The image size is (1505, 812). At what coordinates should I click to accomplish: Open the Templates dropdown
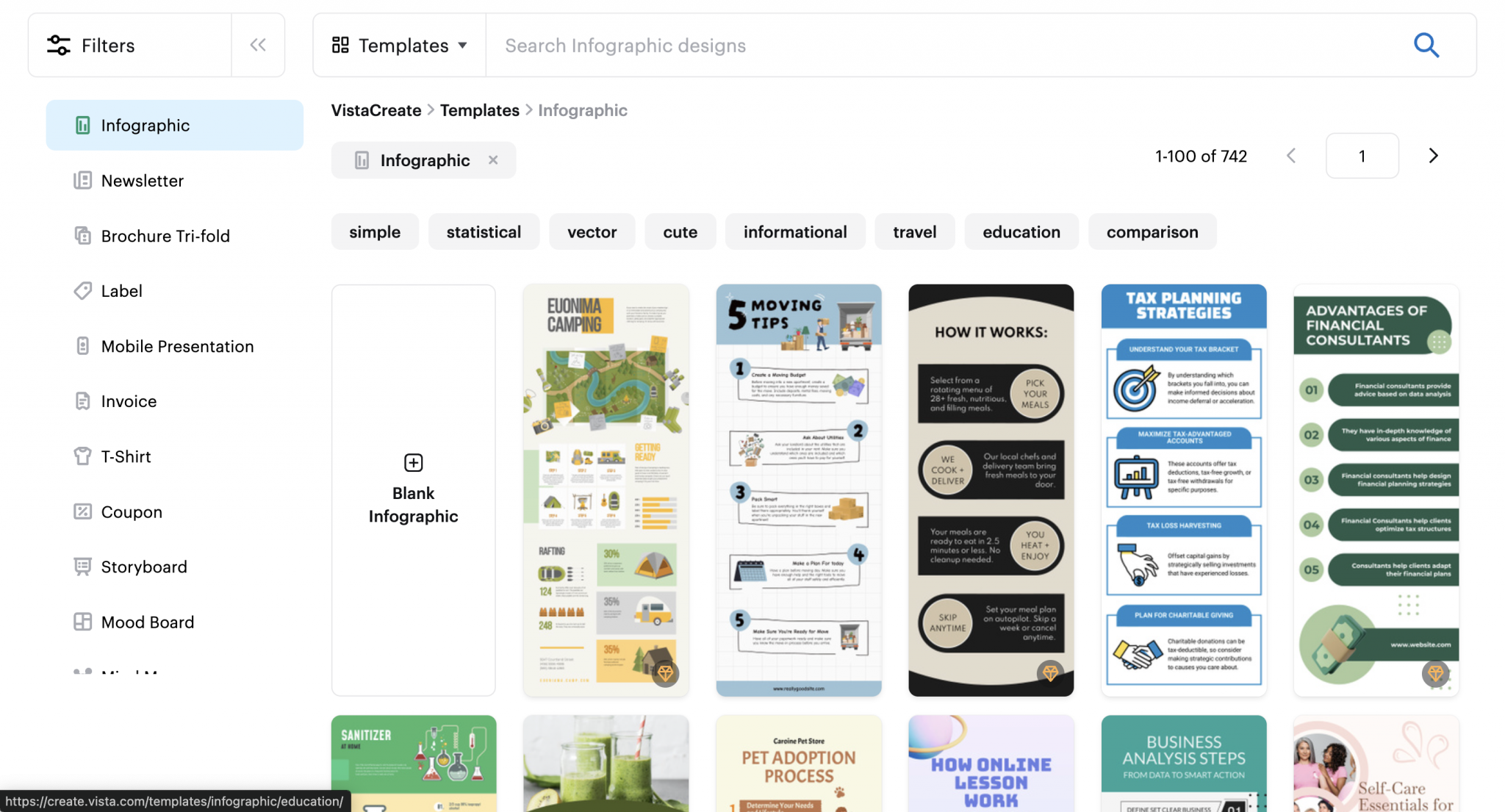[x=400, y=45]
